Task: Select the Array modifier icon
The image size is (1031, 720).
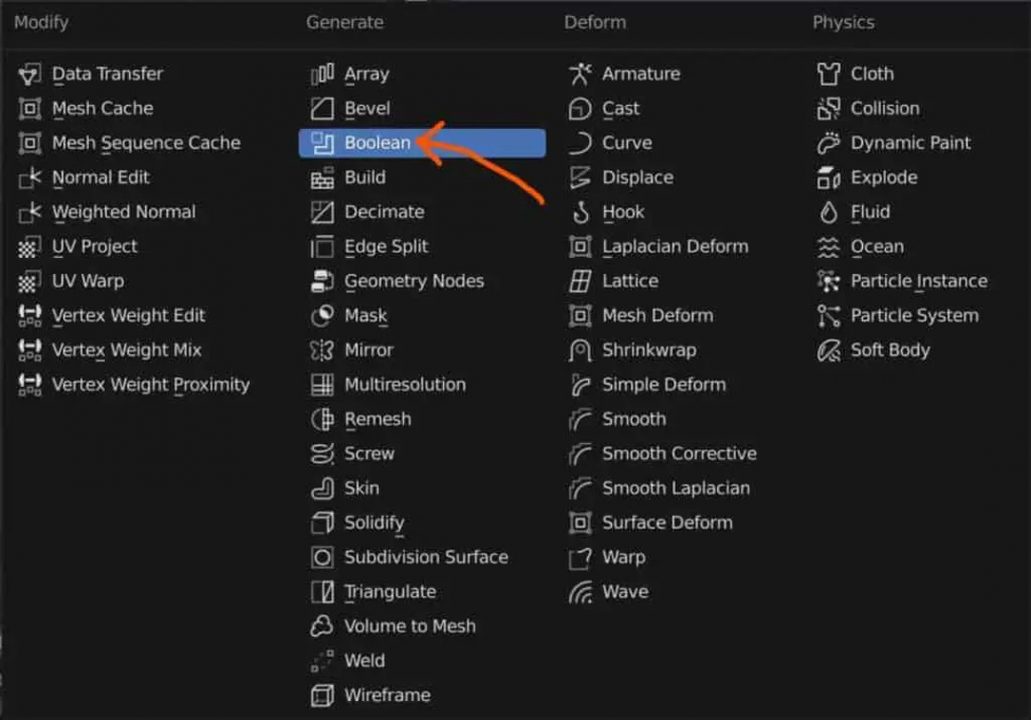Action: (322, 74)
